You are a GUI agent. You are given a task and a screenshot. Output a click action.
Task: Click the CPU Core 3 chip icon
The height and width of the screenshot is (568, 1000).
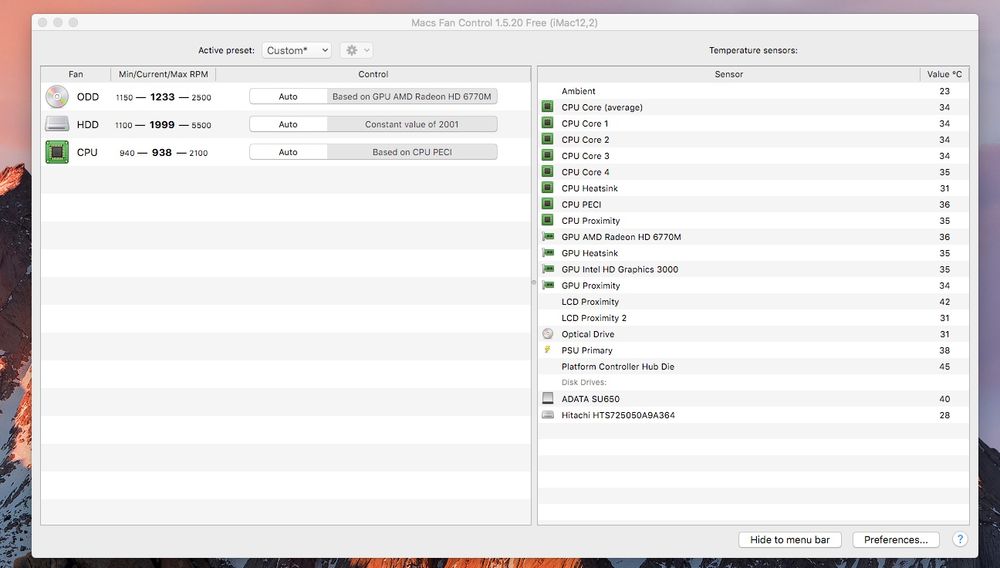point(547,155)
